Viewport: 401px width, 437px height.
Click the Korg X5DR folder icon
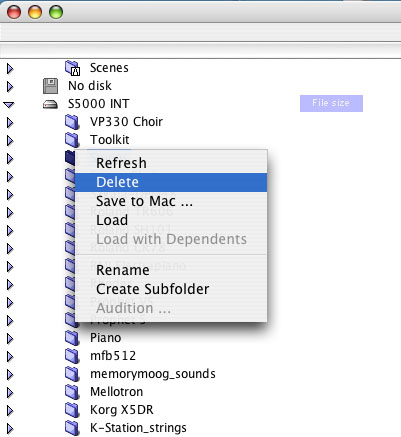click(x=72, y=410)
